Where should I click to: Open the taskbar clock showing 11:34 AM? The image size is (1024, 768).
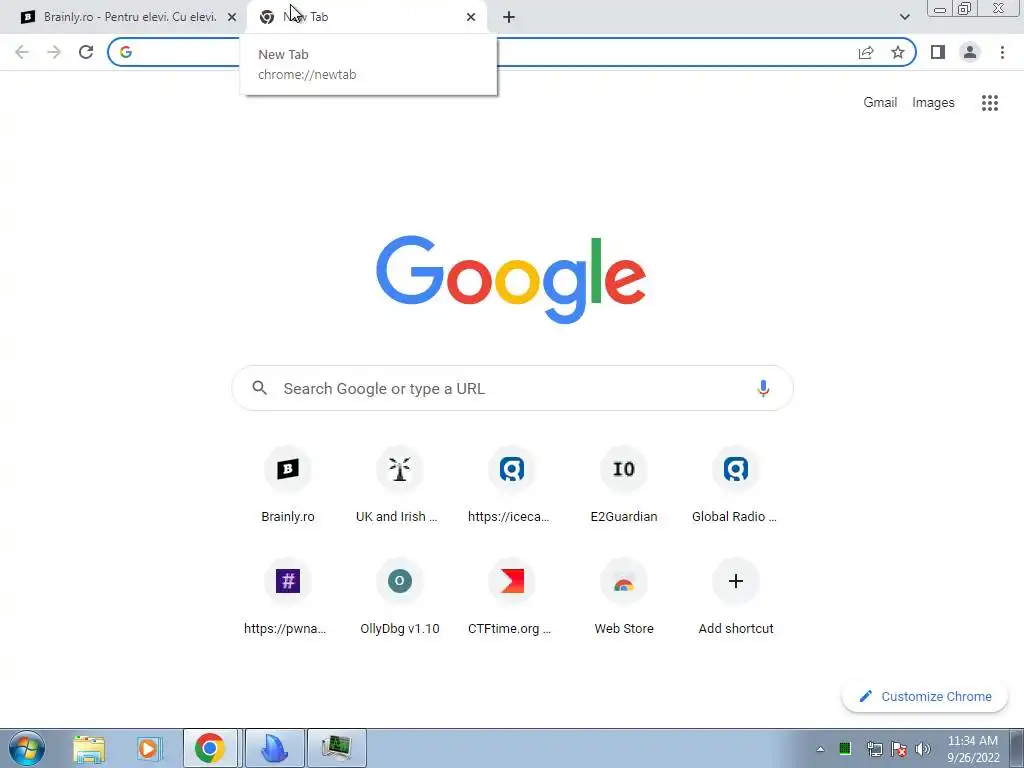pos(973,749)
